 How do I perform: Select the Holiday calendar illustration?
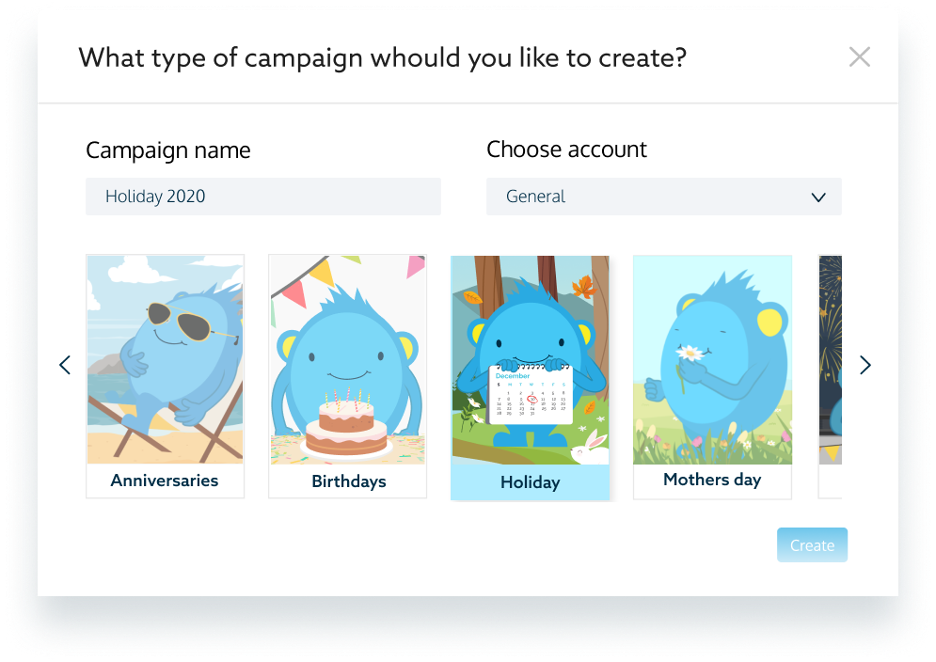tap(530, 360)
